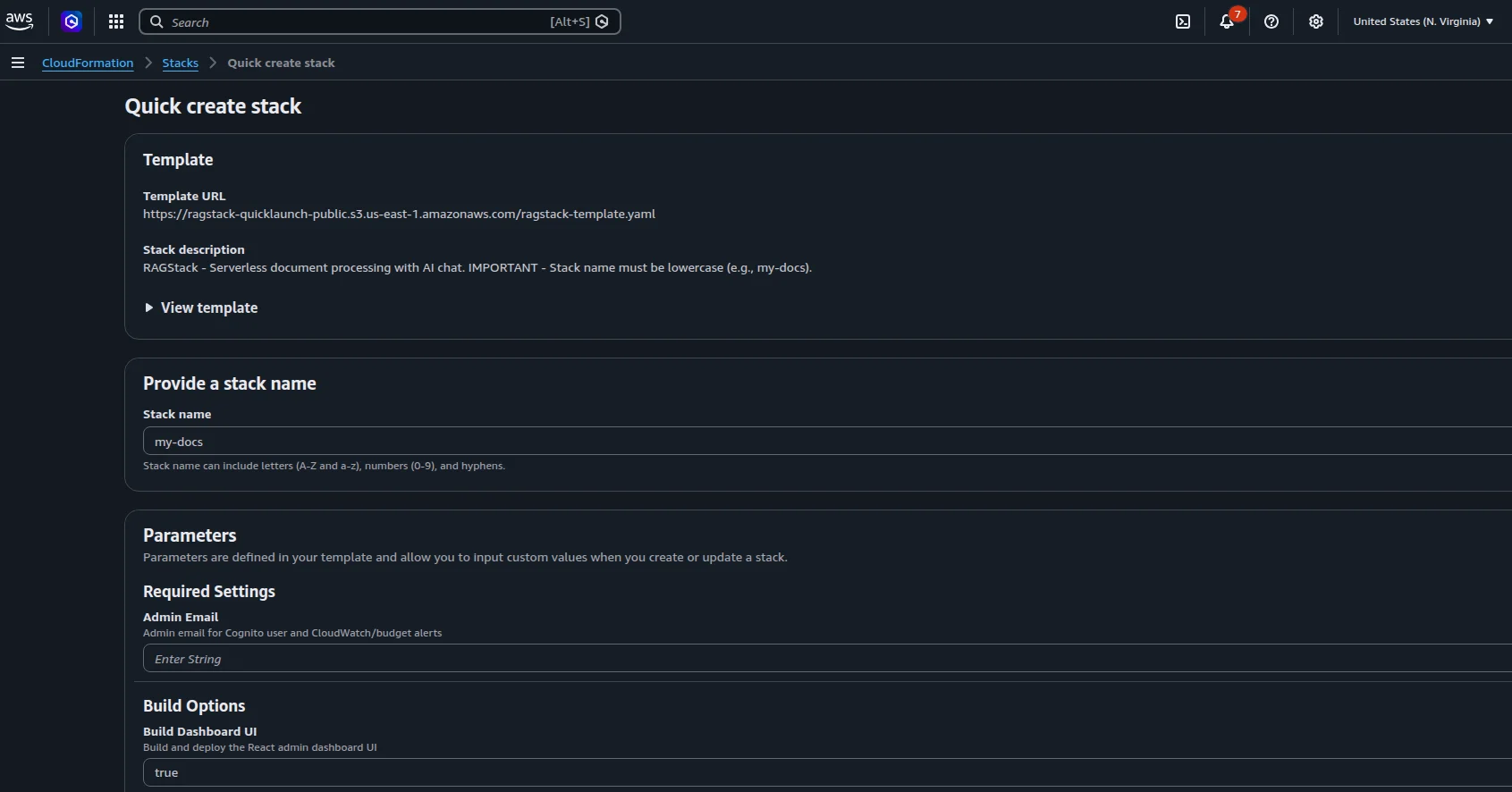This screenshot has width=1512, height=792.
Task: Open the settings gear icon
Action: (1316, 21)
